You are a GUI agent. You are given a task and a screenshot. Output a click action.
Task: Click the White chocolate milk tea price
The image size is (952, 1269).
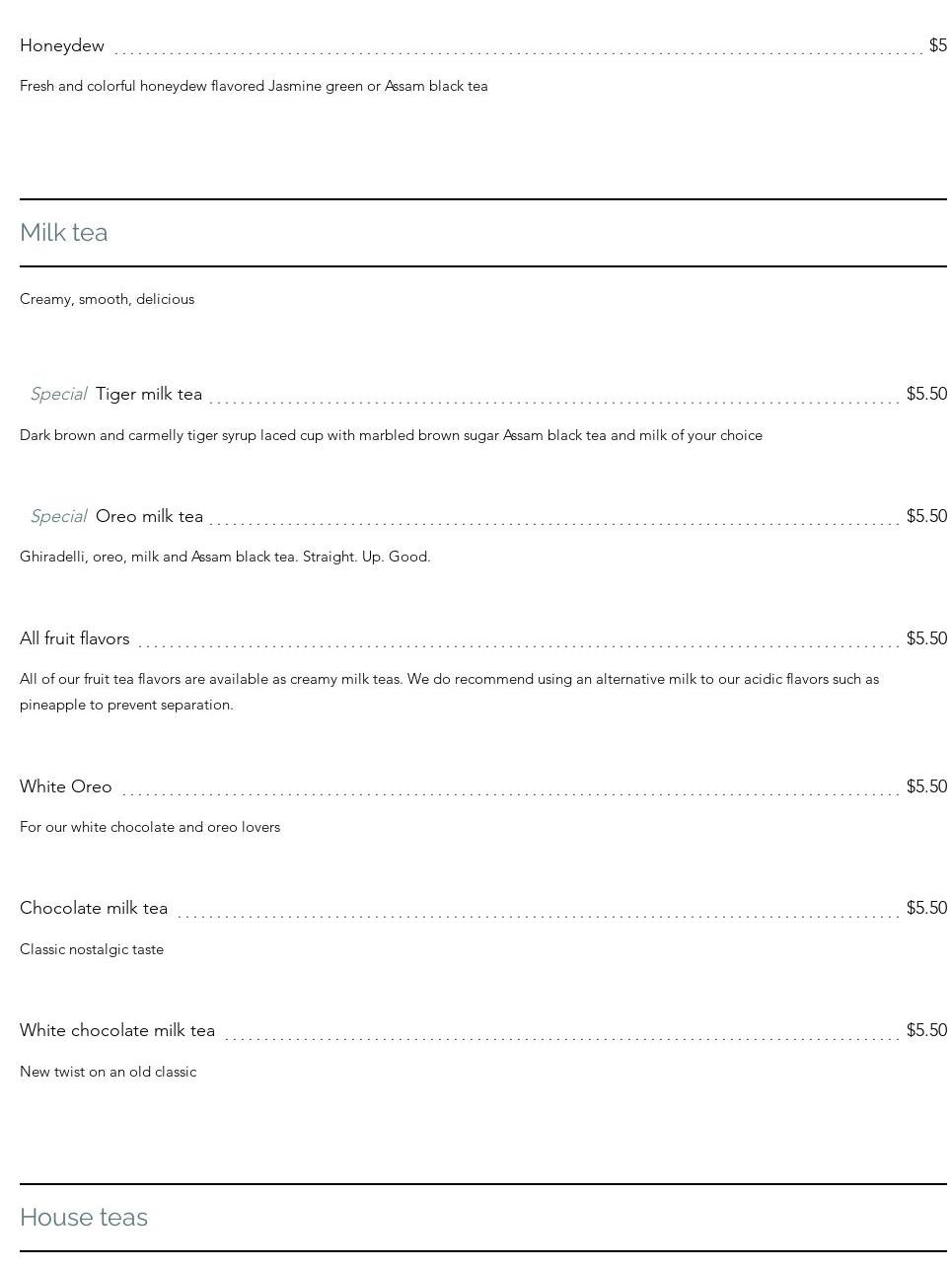(x=926, y=1030)
